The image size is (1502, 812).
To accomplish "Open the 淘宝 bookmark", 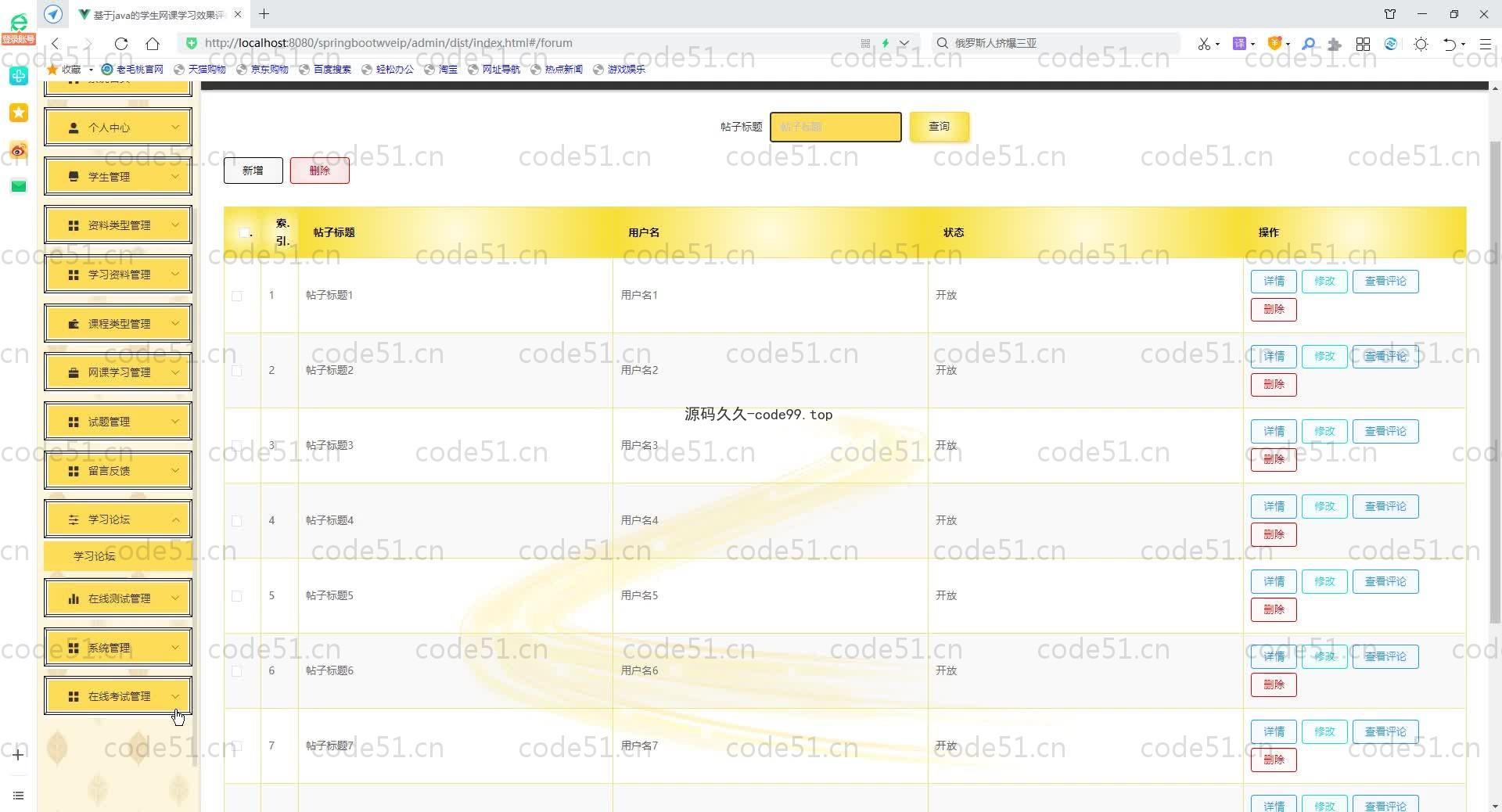I will click(441, 70).
